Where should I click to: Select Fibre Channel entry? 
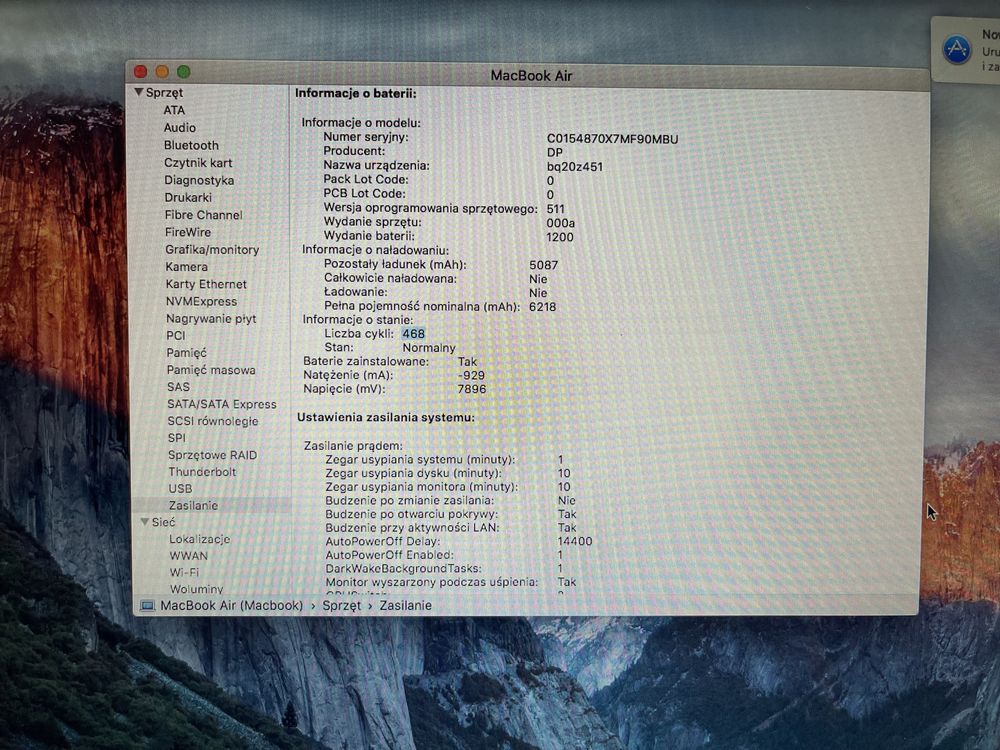(x=203, y=215)
